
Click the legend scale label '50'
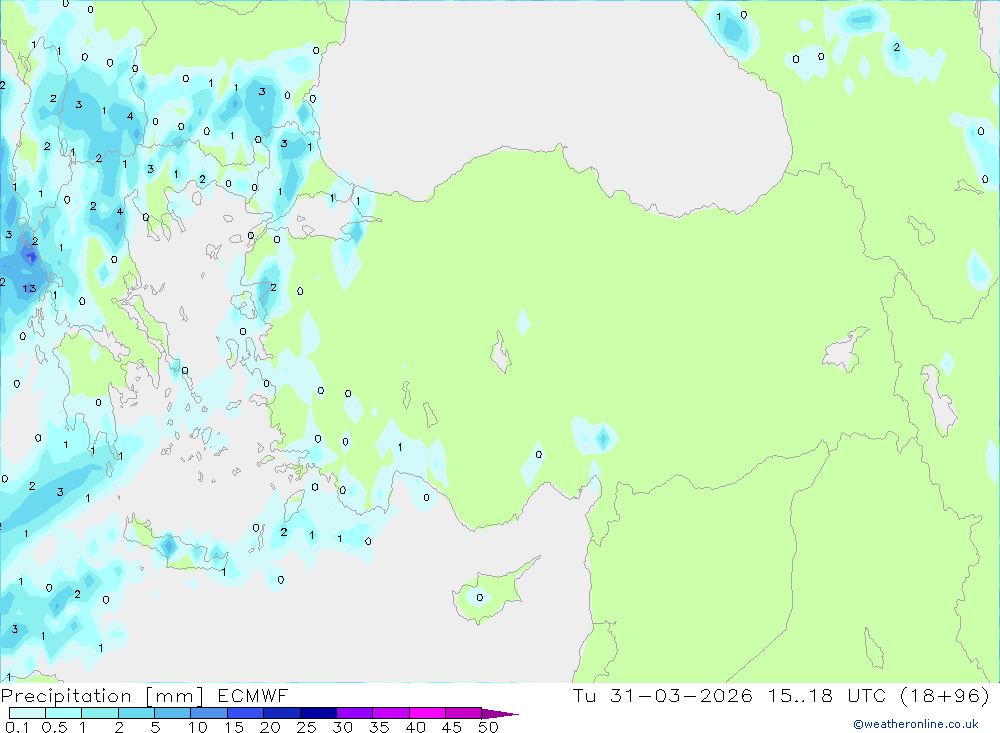tap(488, 727)
